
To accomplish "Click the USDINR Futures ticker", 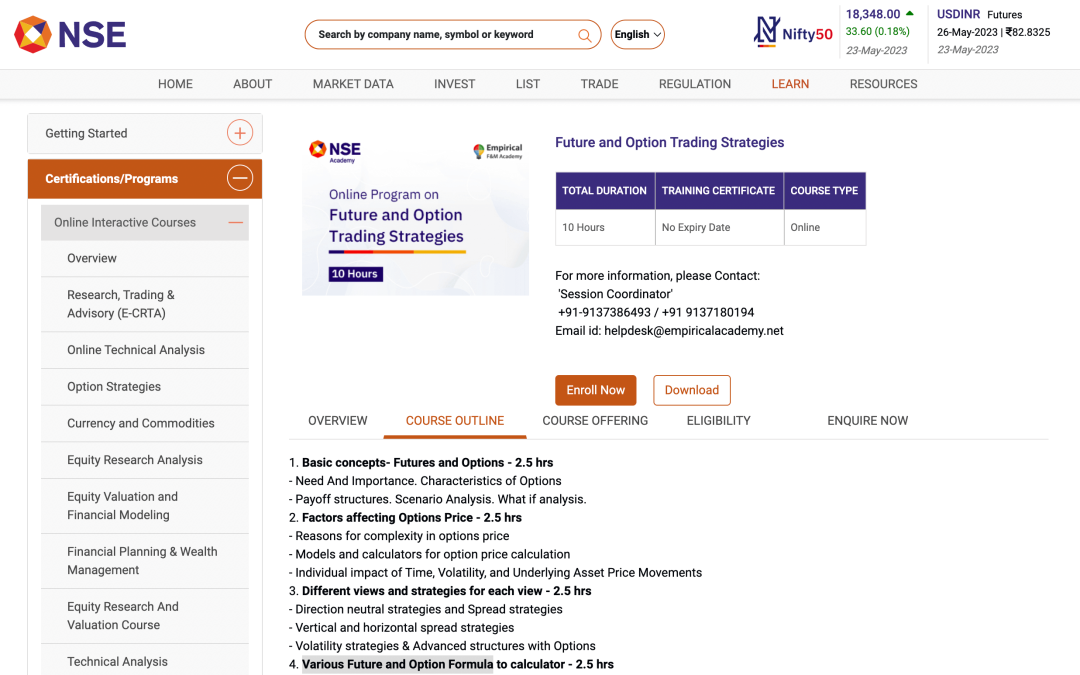I will coord(979,14).
